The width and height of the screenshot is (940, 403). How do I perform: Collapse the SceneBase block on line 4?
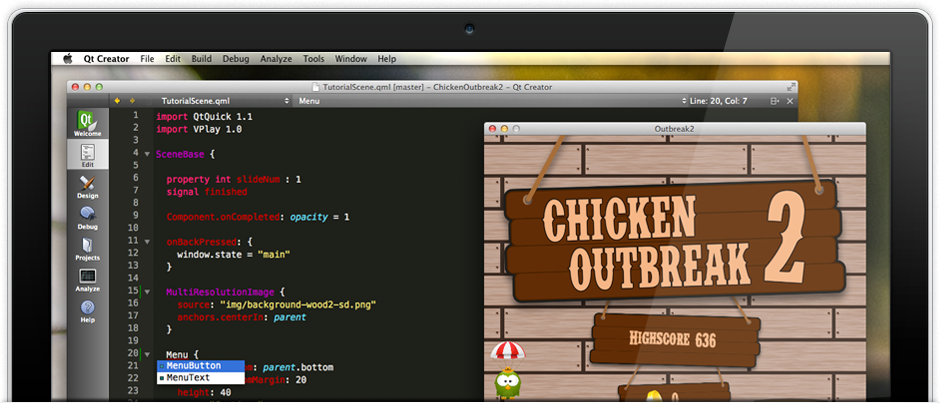click(x=147, y=154)
